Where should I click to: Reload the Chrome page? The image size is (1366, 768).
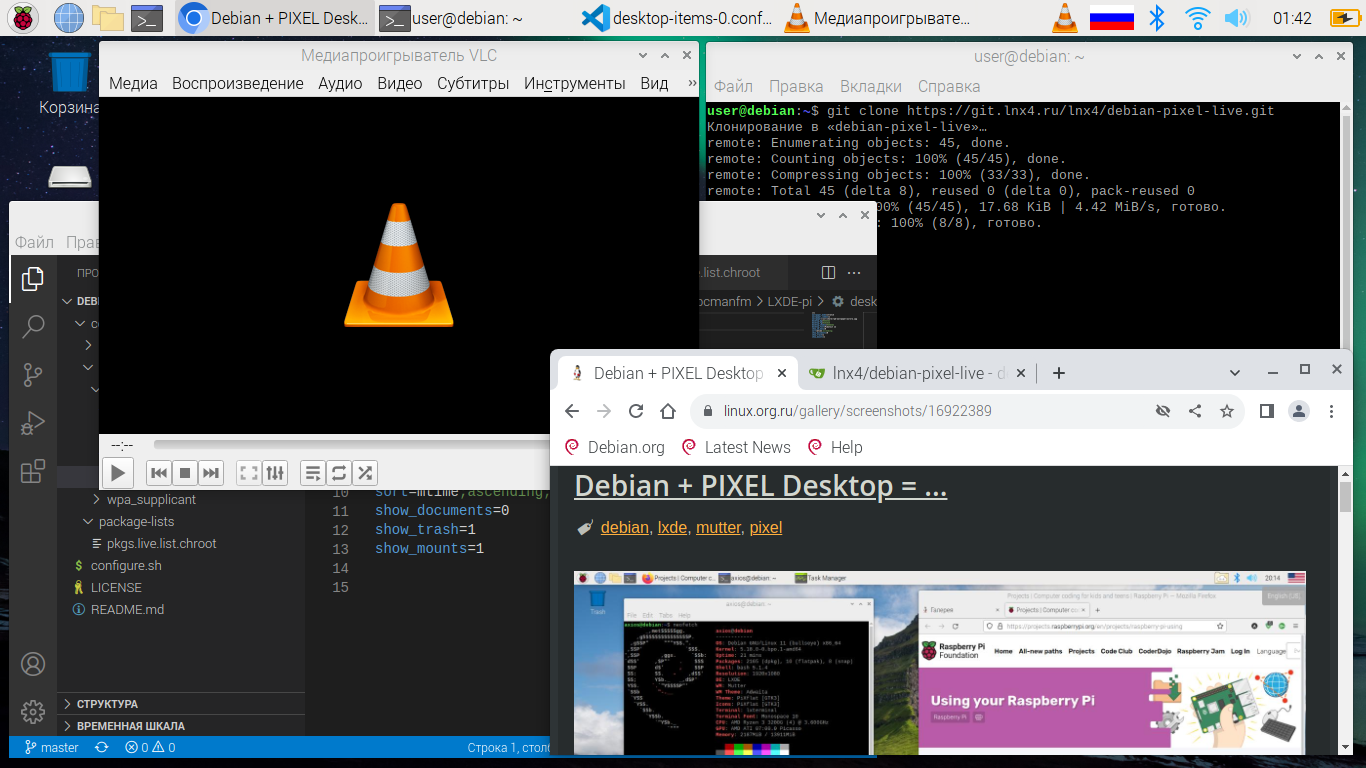pos(636,411)
